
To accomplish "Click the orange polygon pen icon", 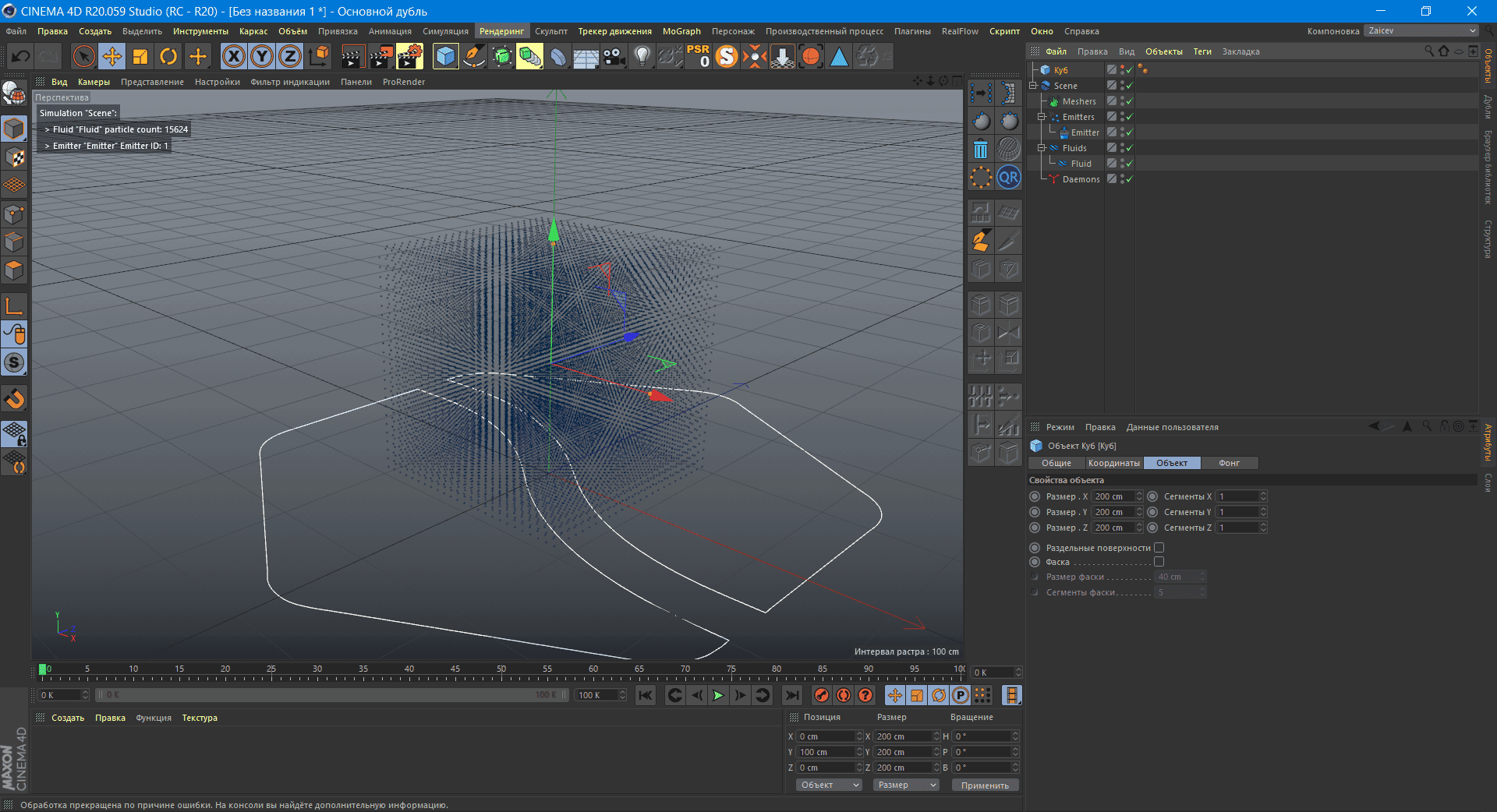I will pyautogui.click(x=981, y=241).
